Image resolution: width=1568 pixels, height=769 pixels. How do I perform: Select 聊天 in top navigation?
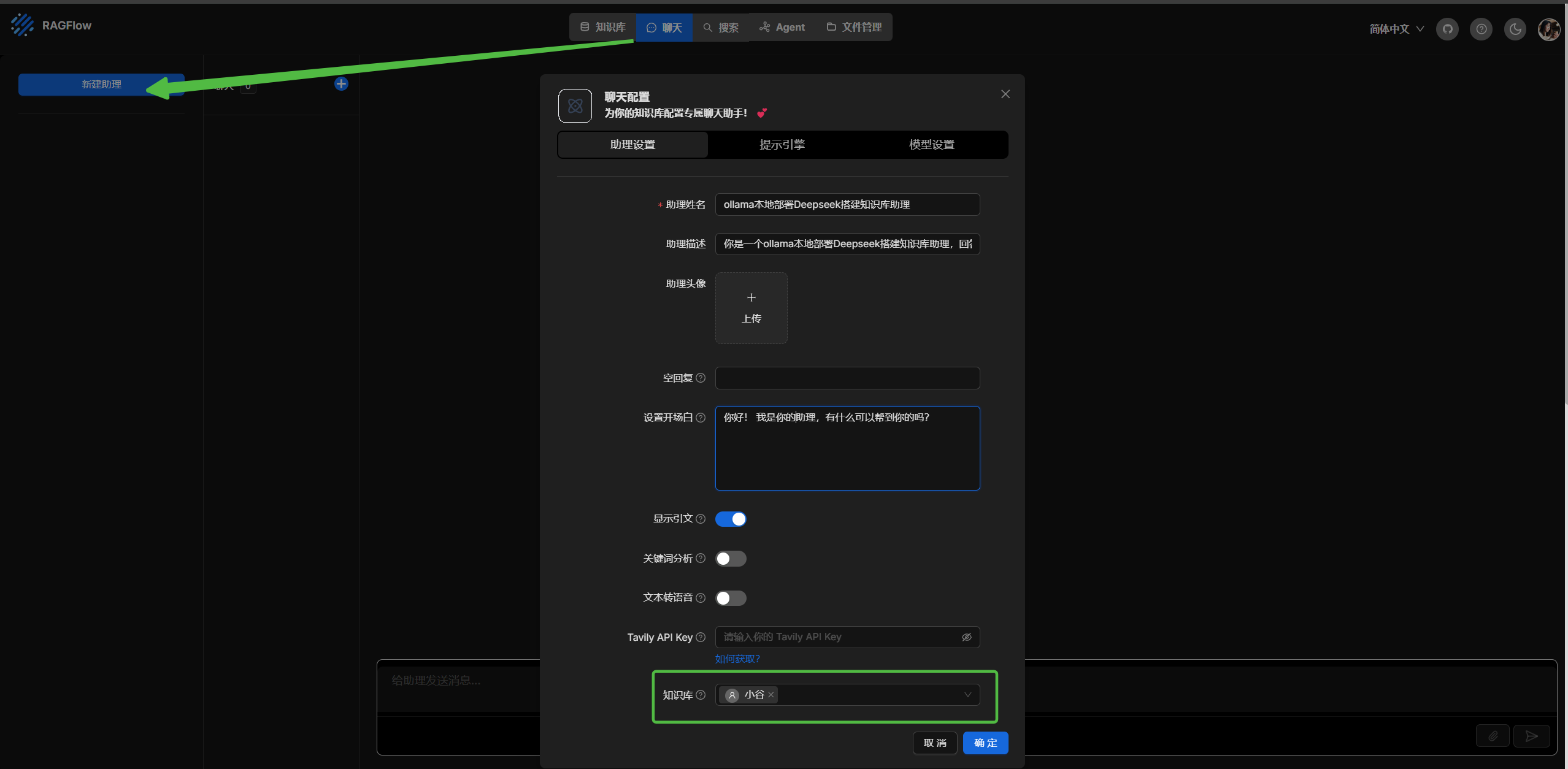tap(664, 28)
